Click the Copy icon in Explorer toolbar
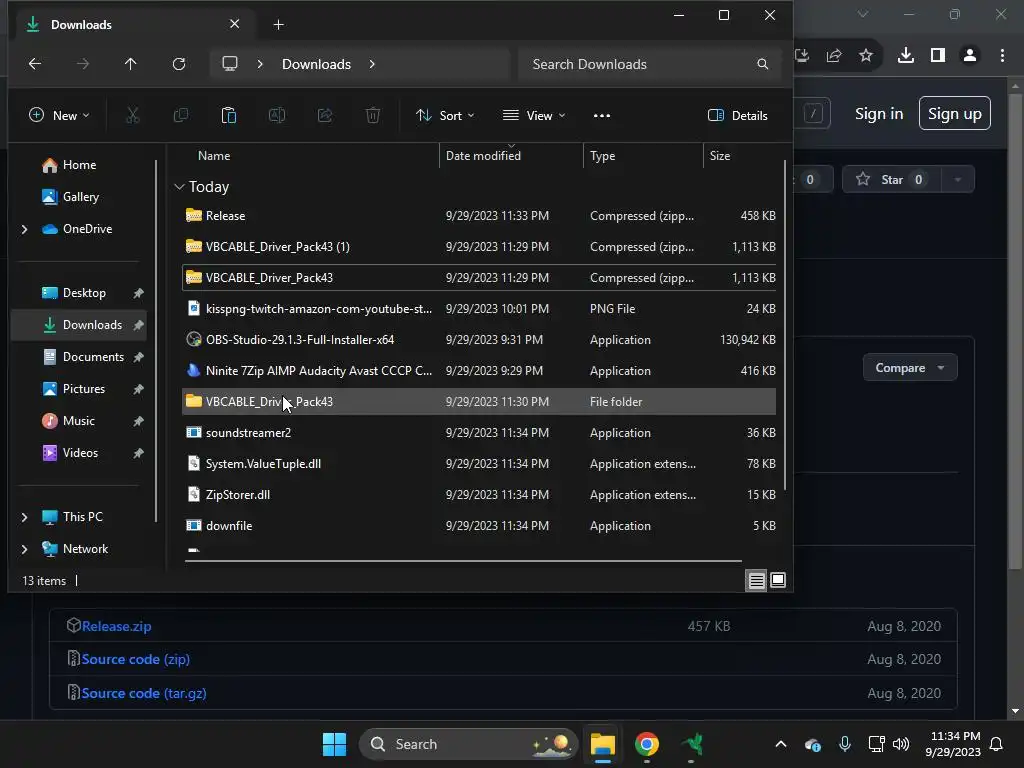Image resolution: width=1024 pixels, height=768 pixels. point(181,116)
